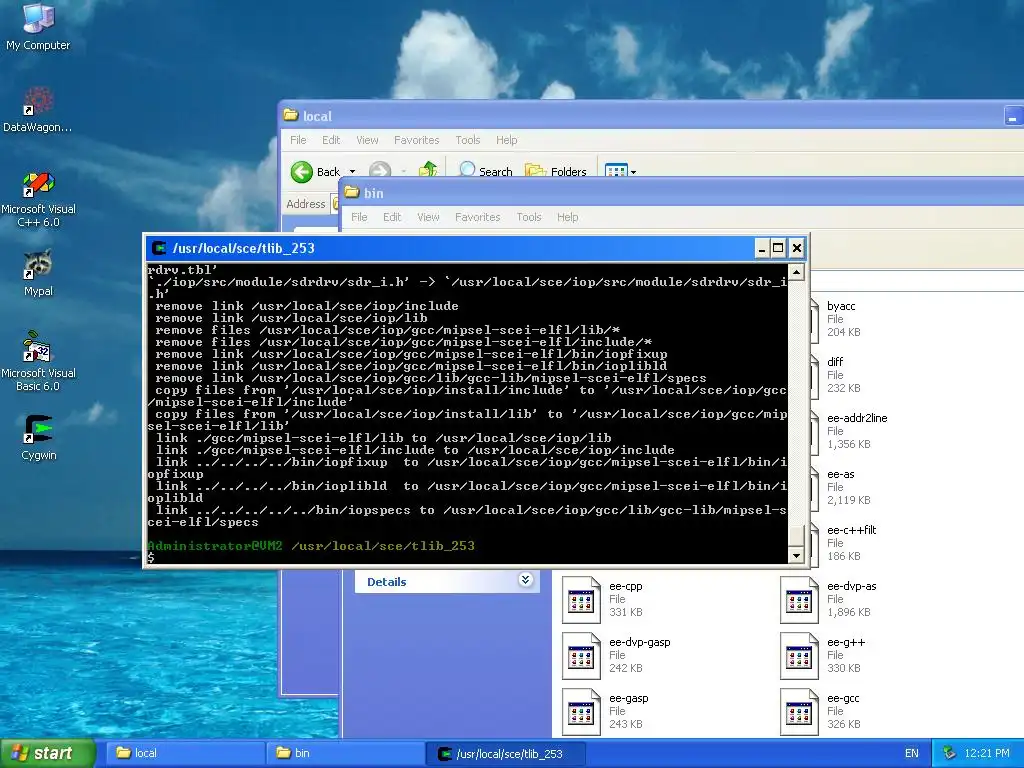Viewport: 1024px width, 768px height.
Task: Click system tray icon beside the clock
Action: (x=950, y=753)
